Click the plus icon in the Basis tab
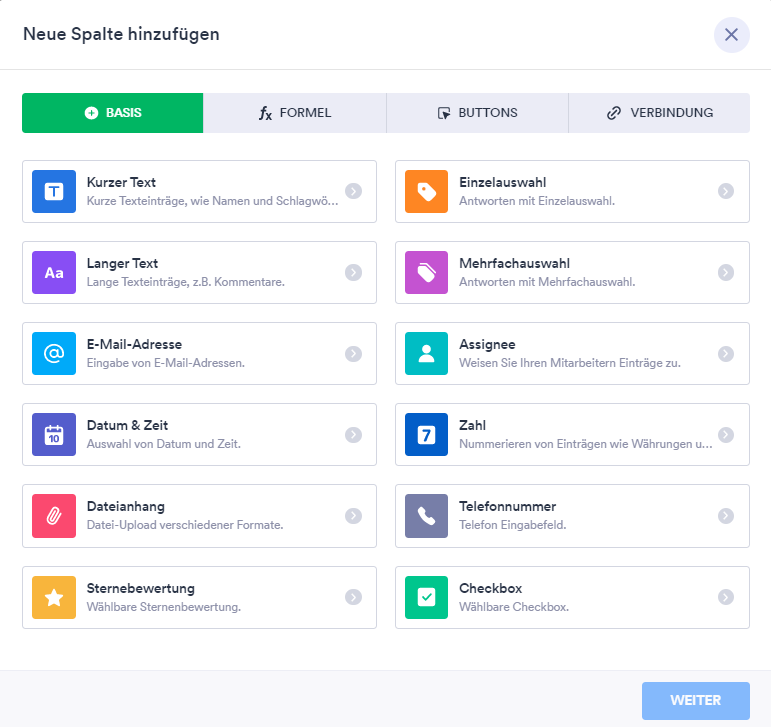771x727 pixels. click(x=91, y=113)
